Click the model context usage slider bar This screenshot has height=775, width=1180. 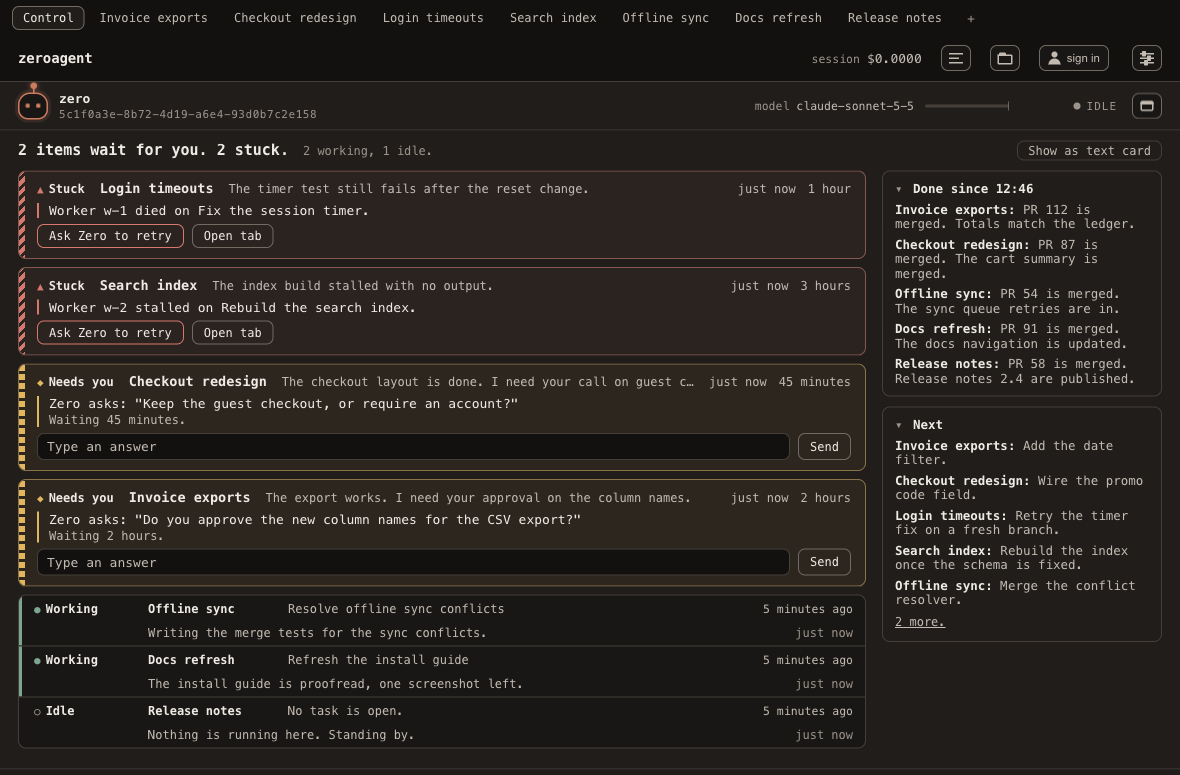tap(967, 106)
